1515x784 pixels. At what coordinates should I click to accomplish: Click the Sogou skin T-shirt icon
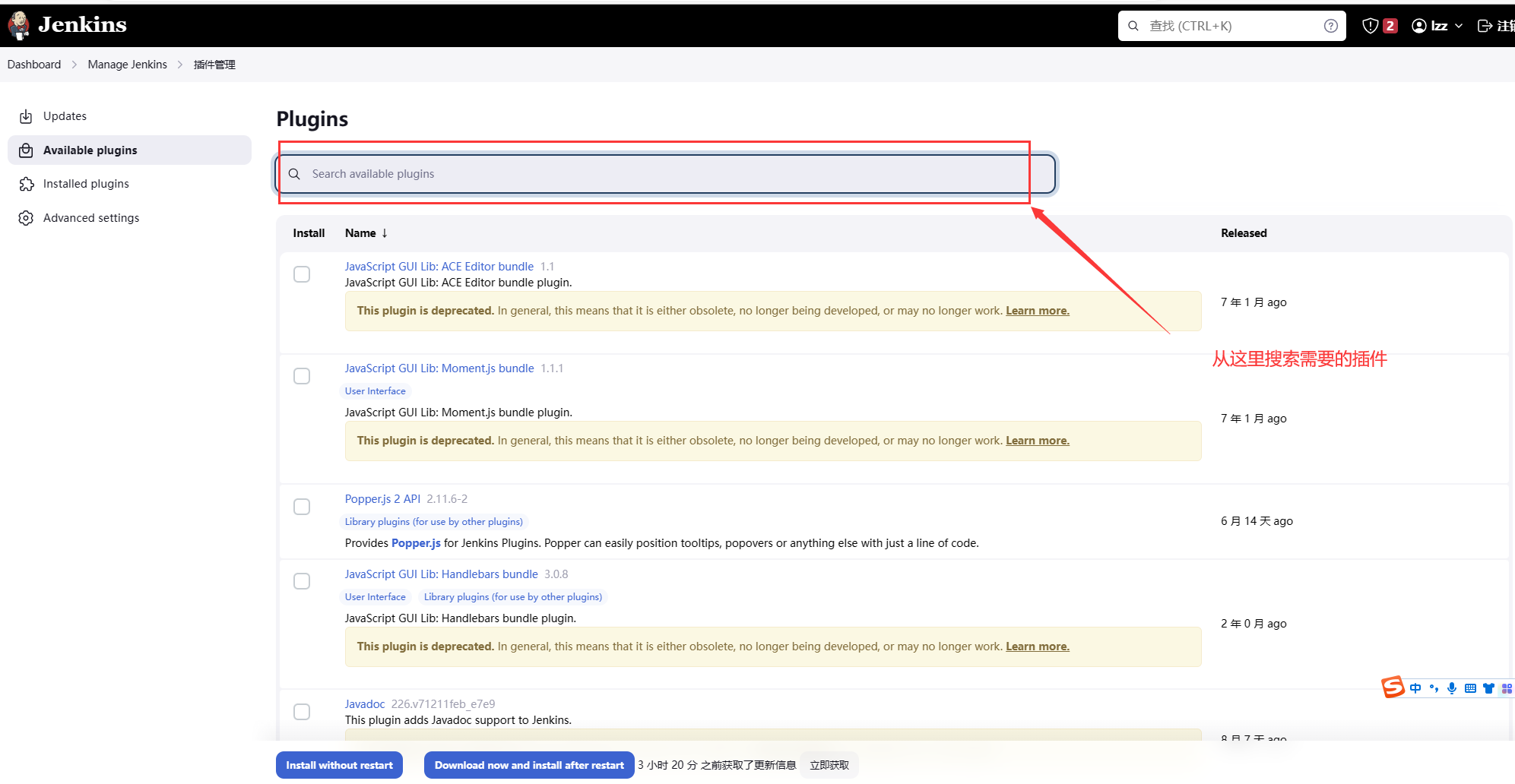(1488, 688)
